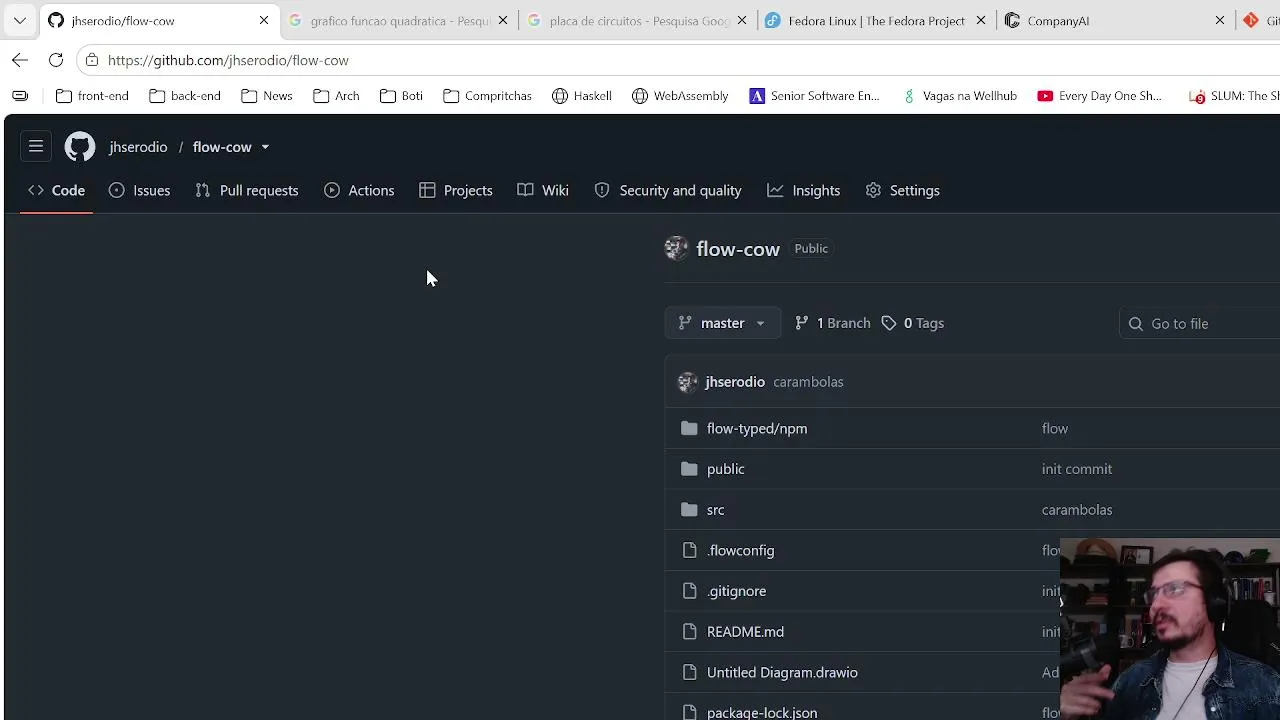Open the WebAssembly bookmark

(x=680, y=96)
